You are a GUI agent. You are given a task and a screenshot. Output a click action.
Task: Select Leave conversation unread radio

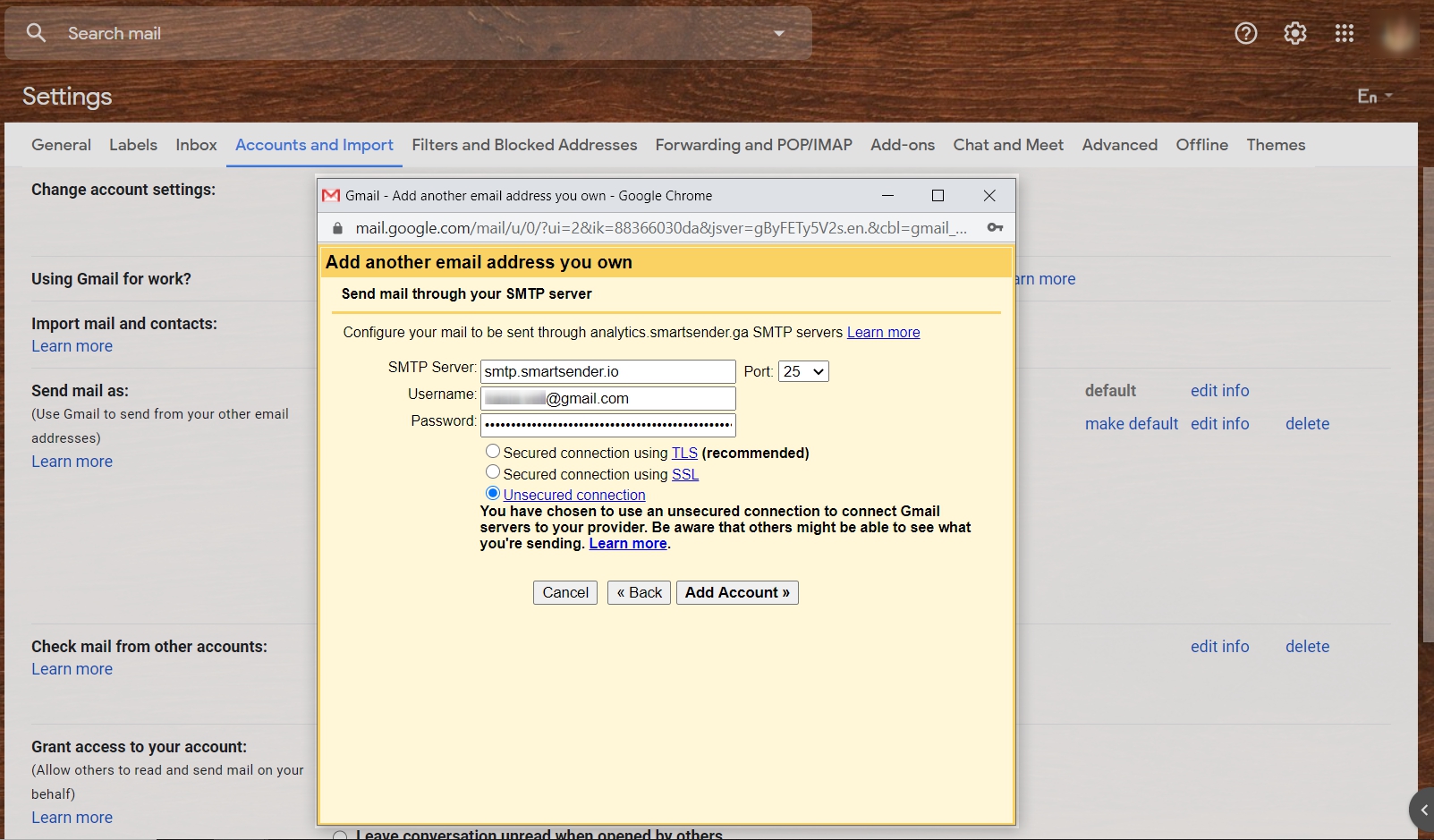pyautogui.click(x=340, y=836)
